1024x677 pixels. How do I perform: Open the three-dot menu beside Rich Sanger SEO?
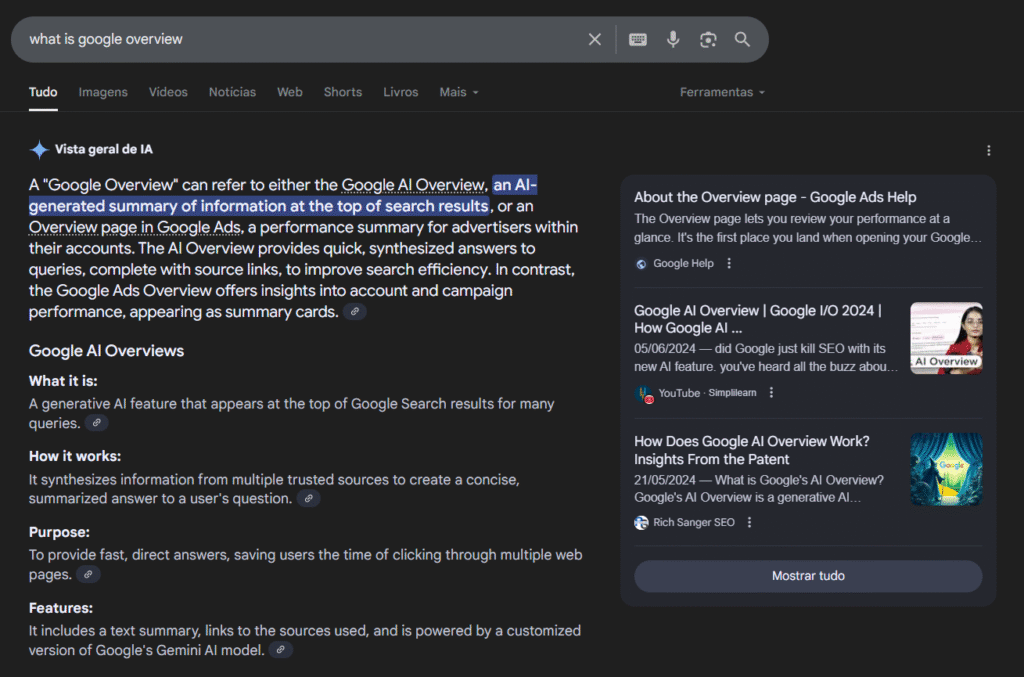coord(750,522)
